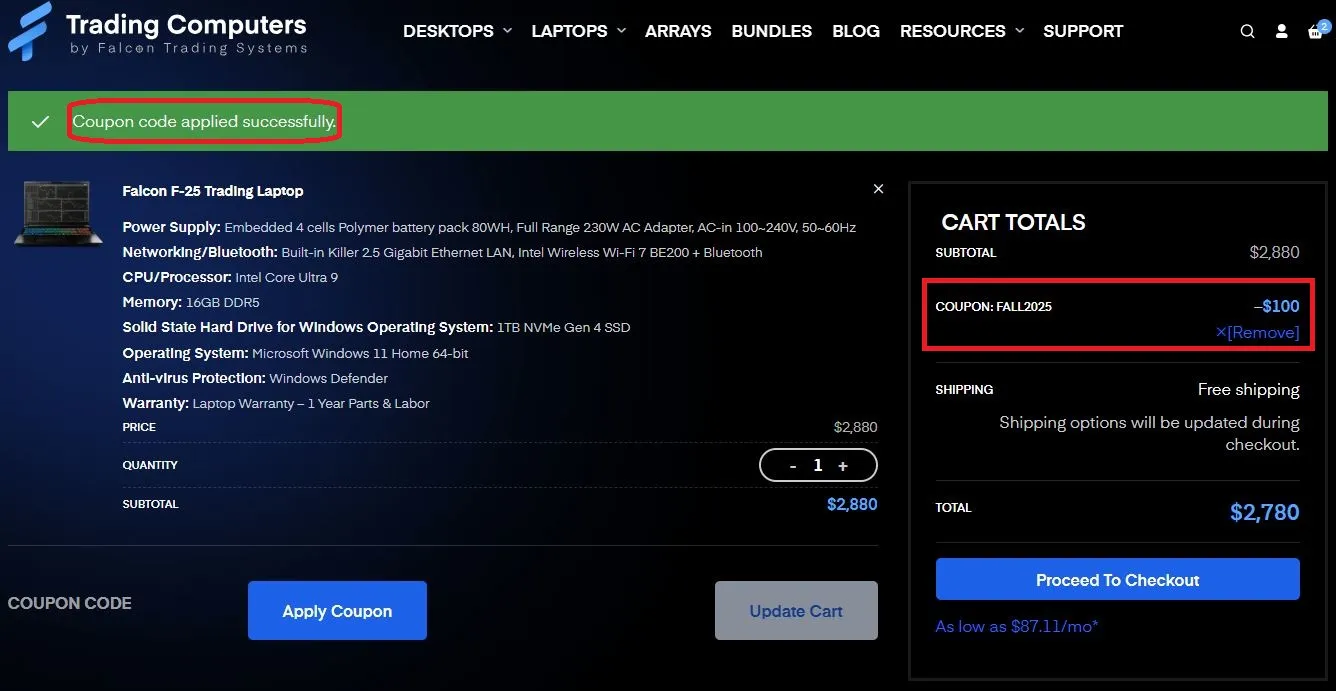This screenshot has width=1336, height=691.
Task: Go to the ARRAYS page
Action: click(678, 31)
